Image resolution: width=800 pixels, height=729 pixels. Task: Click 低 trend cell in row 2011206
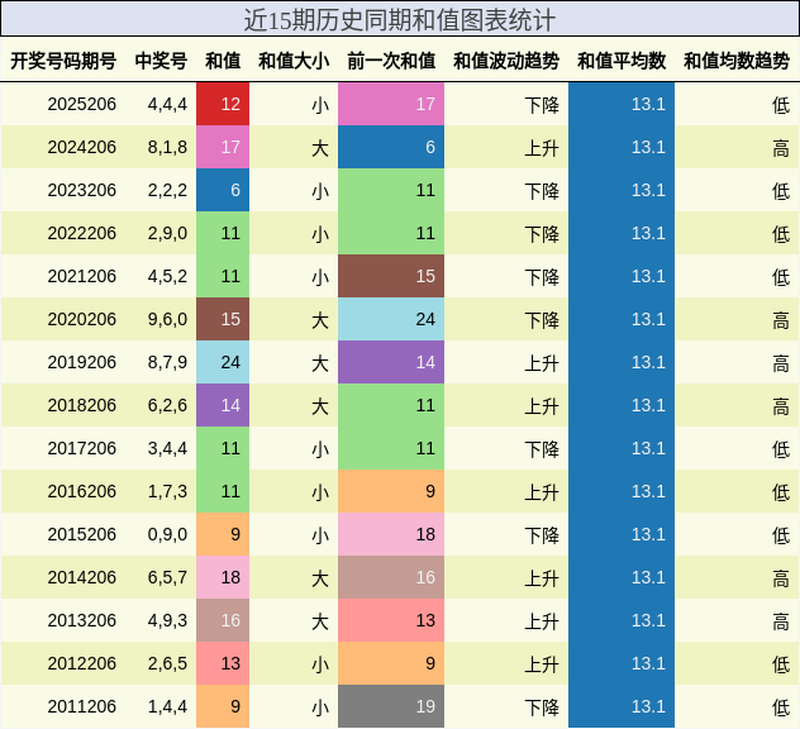(781, 708)
